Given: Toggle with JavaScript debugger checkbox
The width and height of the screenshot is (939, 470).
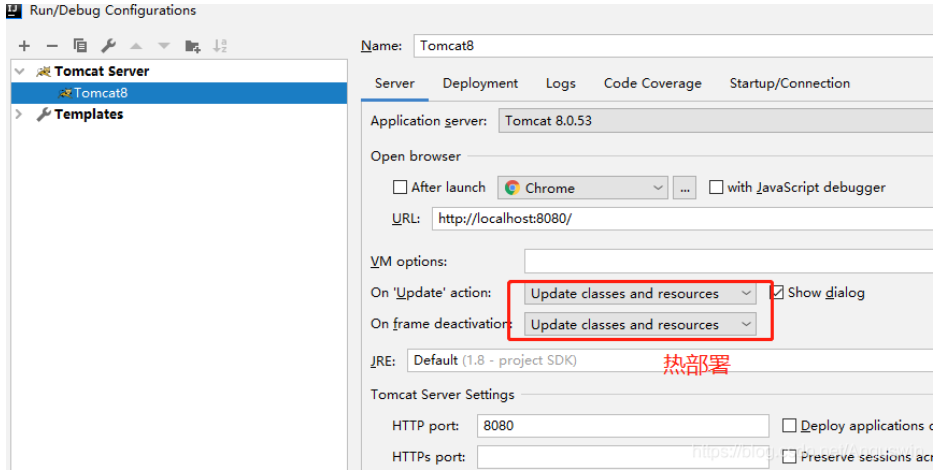Looking at the screenshot, I should (716, 187).
